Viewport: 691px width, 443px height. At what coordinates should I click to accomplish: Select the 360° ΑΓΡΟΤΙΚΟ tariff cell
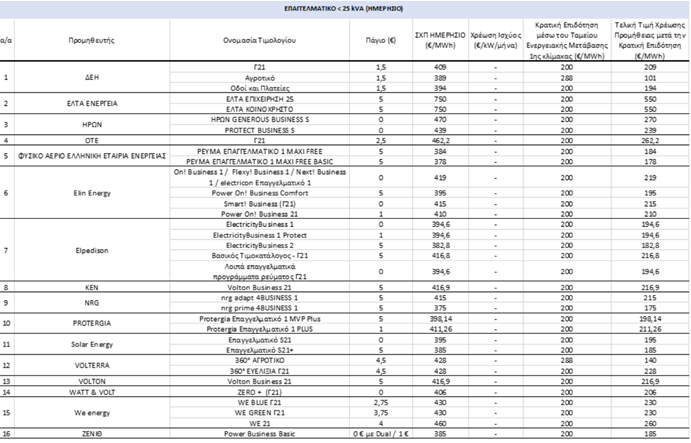(x=260, y=360)
